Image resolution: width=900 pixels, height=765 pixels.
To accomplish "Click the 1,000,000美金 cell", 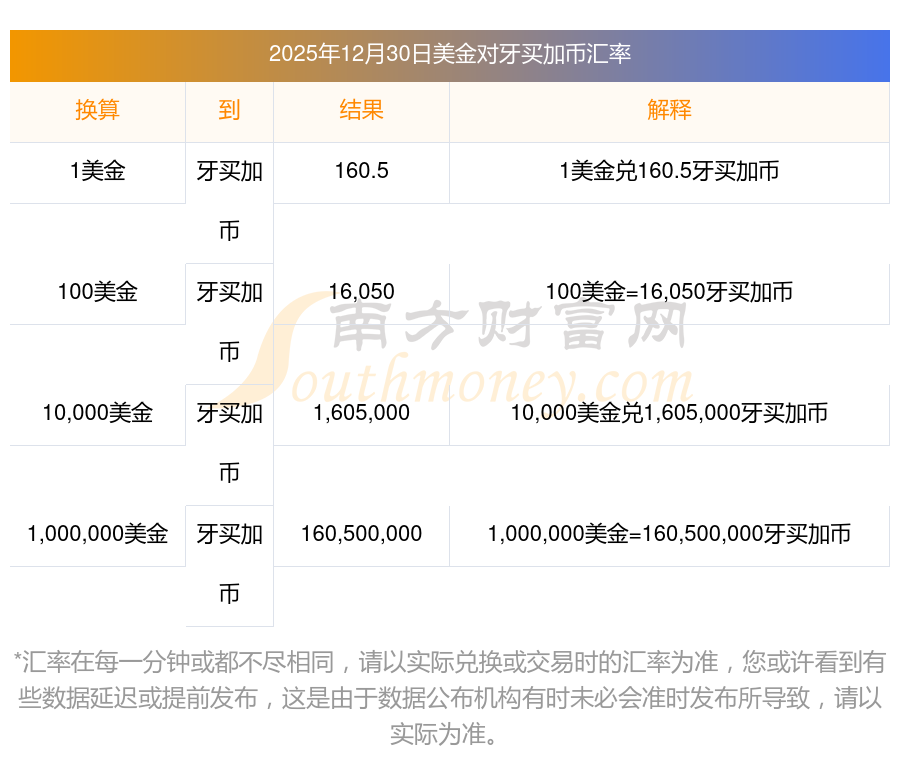I will click(x=97, y=534).
